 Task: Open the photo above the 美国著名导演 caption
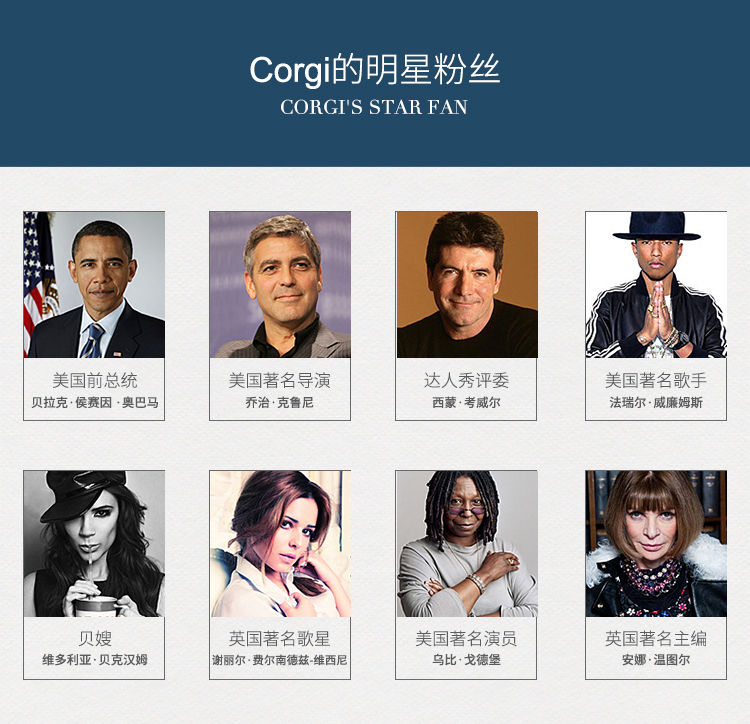[x=280, y=285]
